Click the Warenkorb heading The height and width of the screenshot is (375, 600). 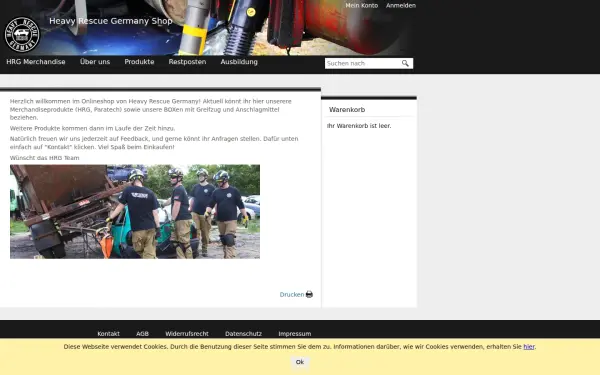click(x=347, y=109)
